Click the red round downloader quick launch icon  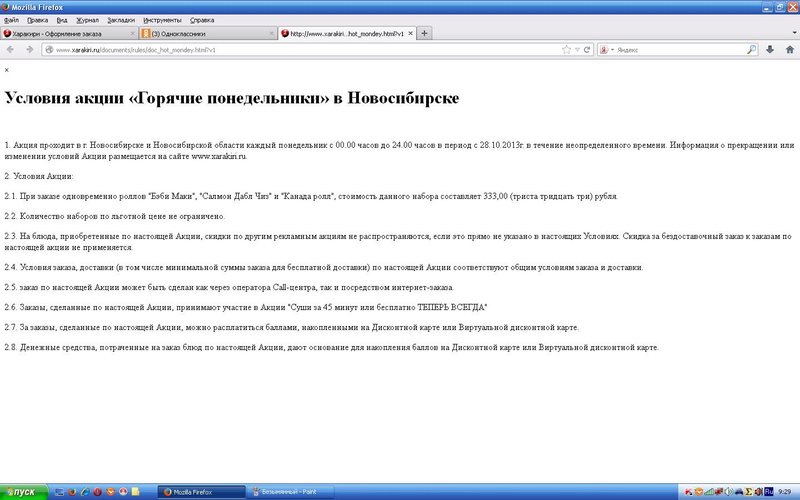pos(123,492)
